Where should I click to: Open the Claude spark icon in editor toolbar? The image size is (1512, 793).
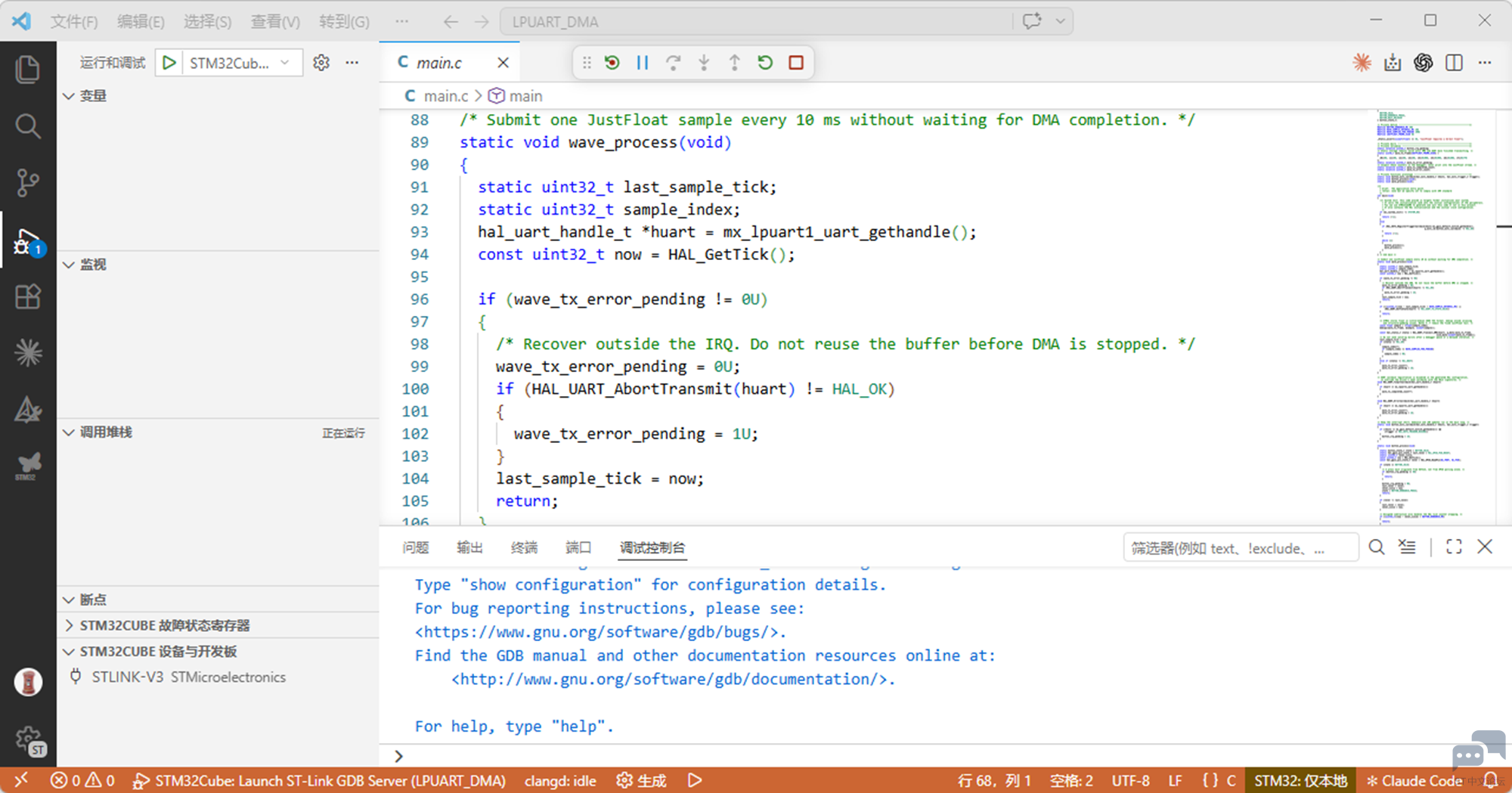pos(1362,63)
